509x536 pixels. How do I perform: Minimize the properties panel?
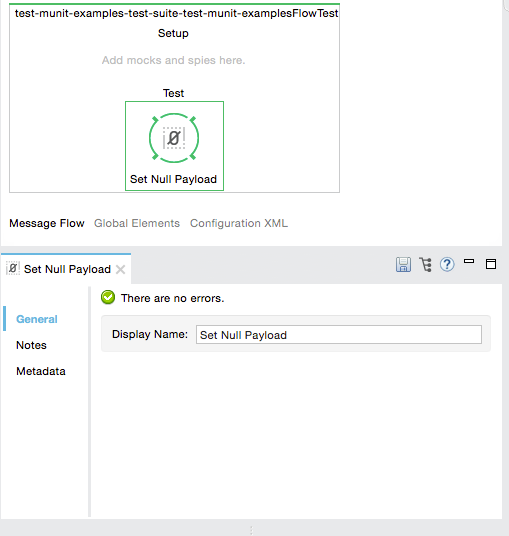[x=469, y=262]
